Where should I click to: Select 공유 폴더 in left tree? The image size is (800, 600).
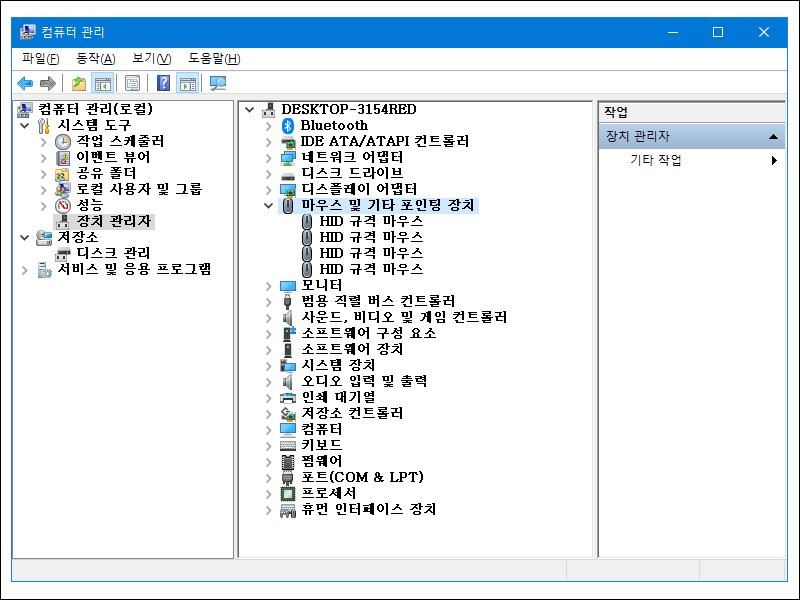click(x=106, y=173)
